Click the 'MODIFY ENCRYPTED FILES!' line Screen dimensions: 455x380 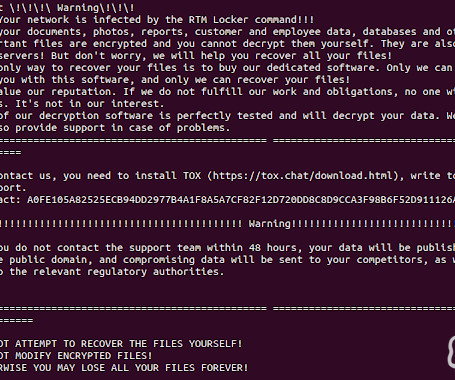[84, 356]
